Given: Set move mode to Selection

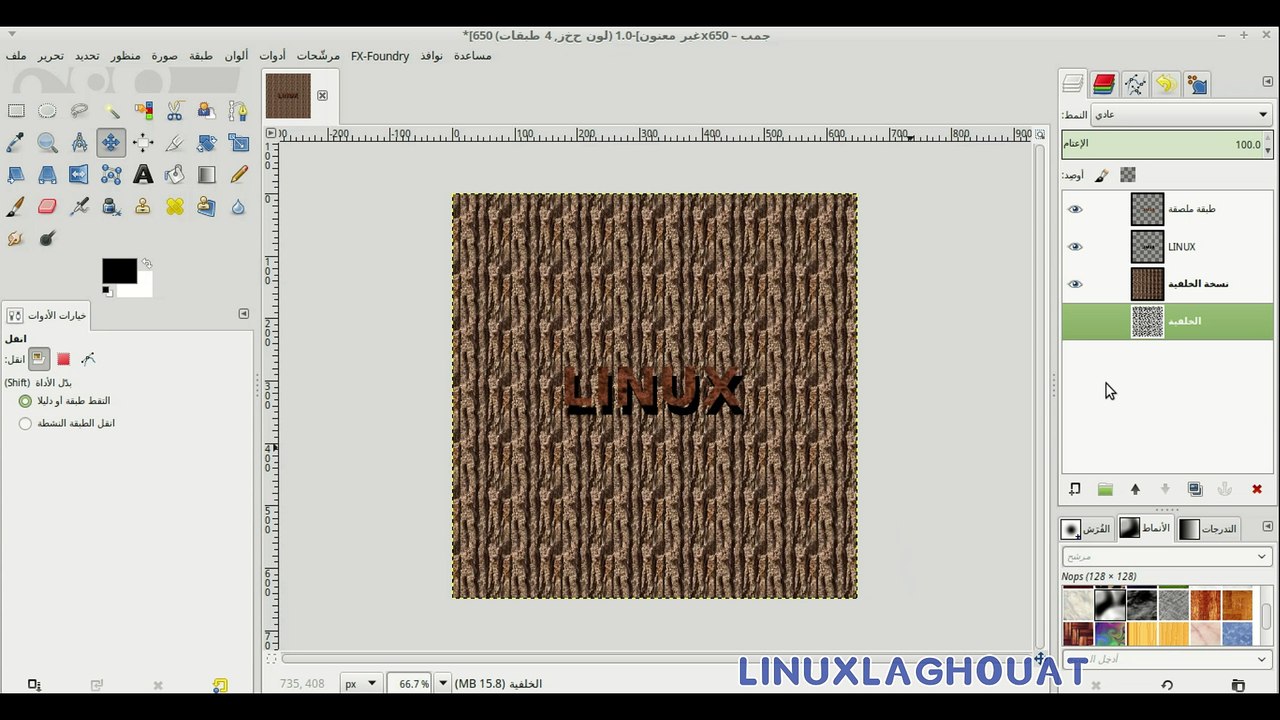Looking at the screenshot, I should tap(64, 359).
